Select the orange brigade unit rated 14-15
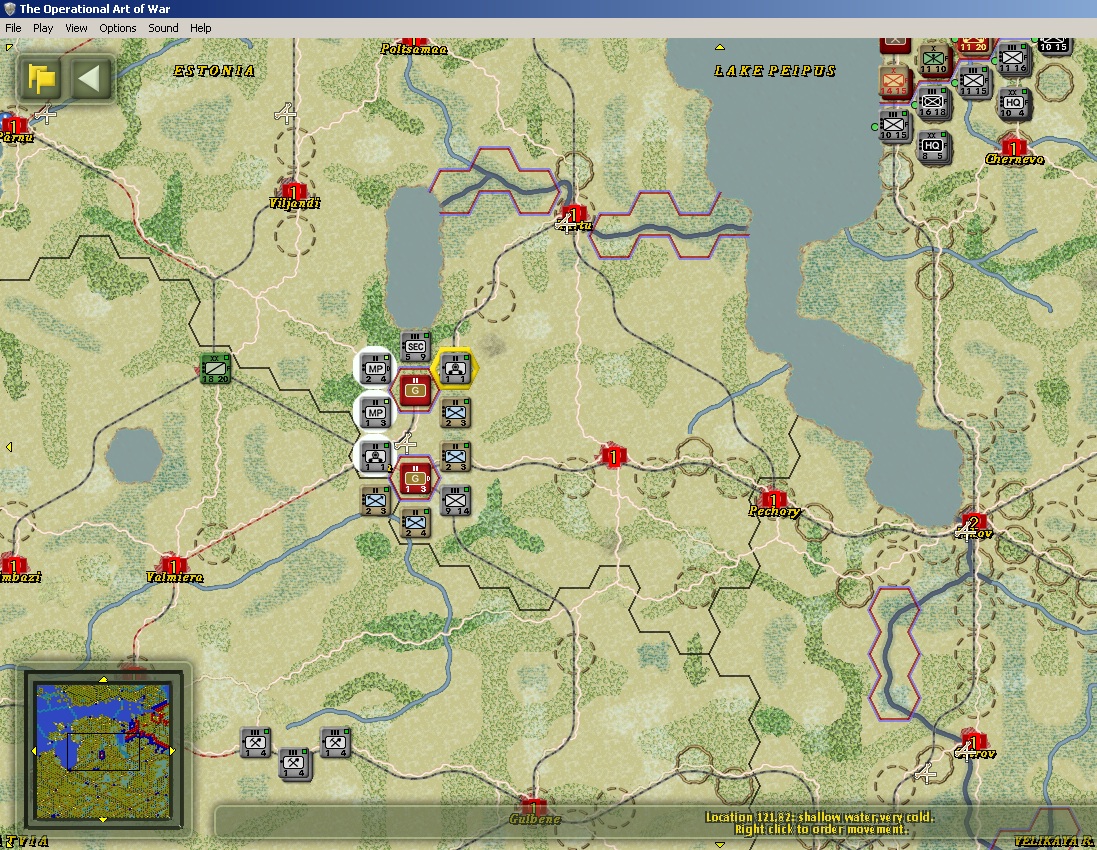This screenshot has height=850, width=1097. [894, 82]
